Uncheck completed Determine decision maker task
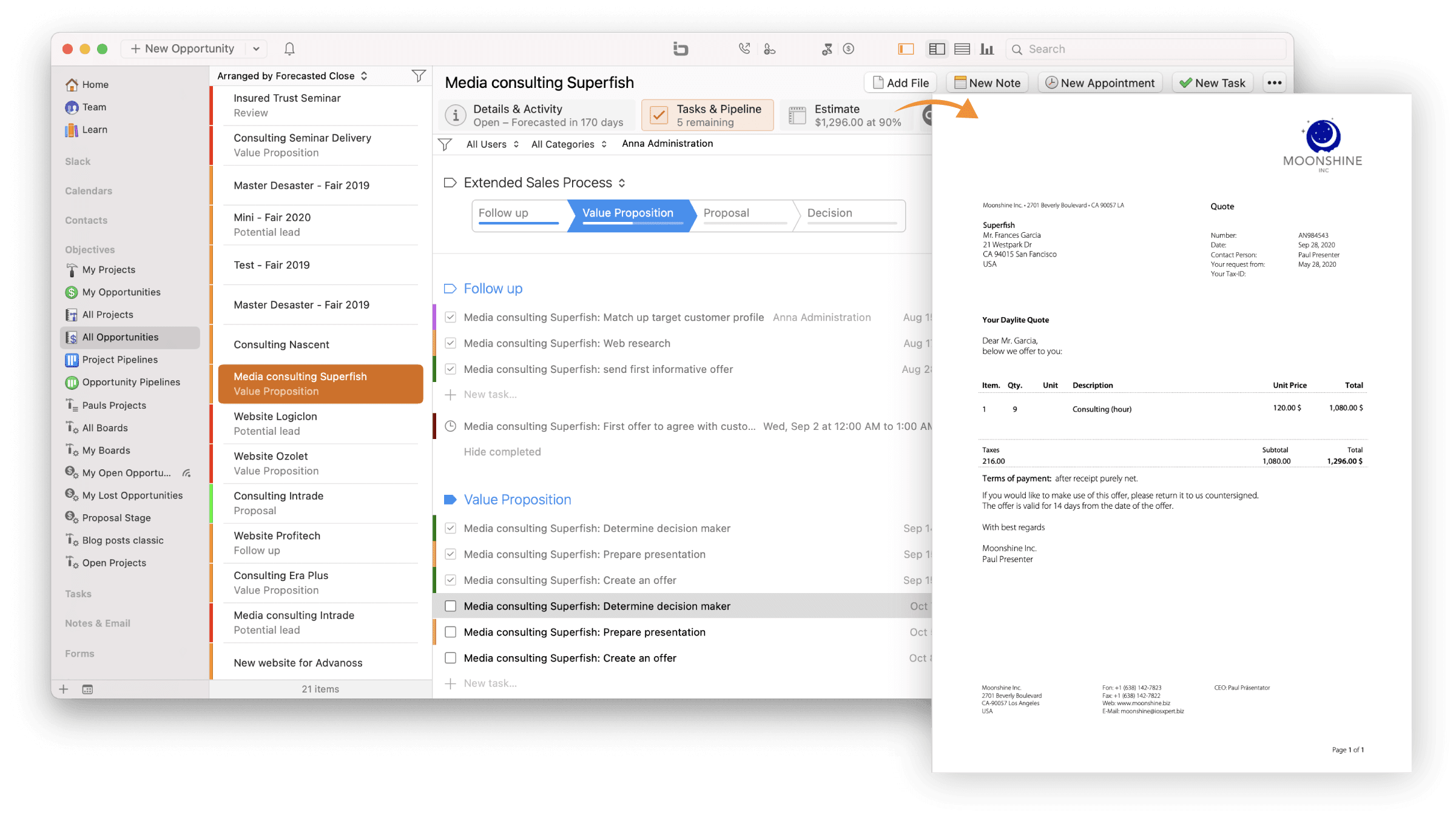1456x818 pixels. (450, 528)
